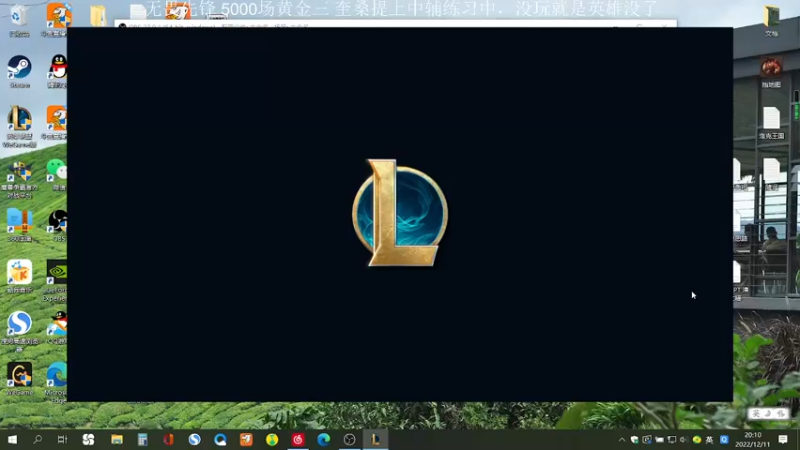Open the Windows Start menu

click(12, 439)
